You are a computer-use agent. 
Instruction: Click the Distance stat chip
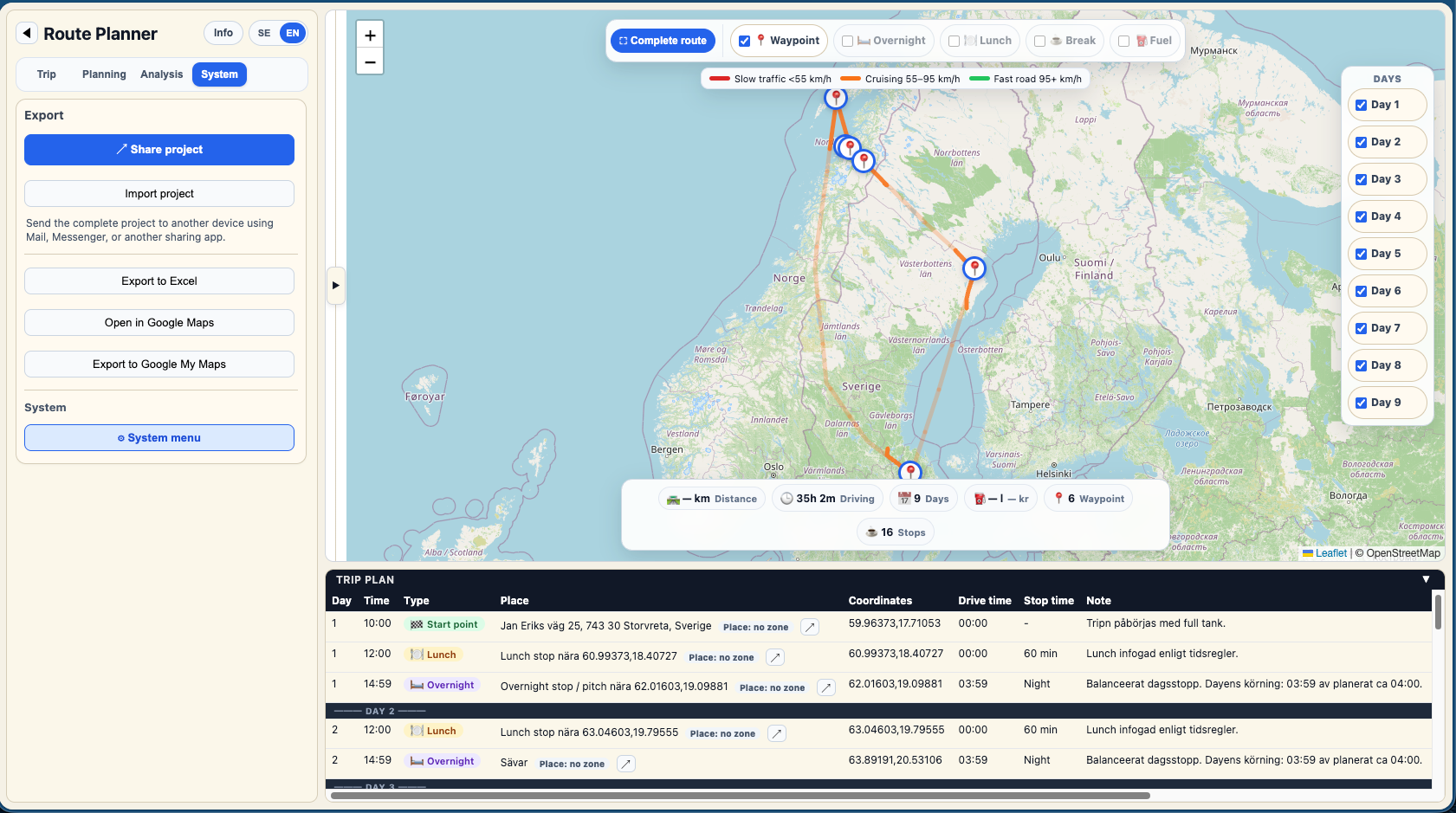(712, 499)
